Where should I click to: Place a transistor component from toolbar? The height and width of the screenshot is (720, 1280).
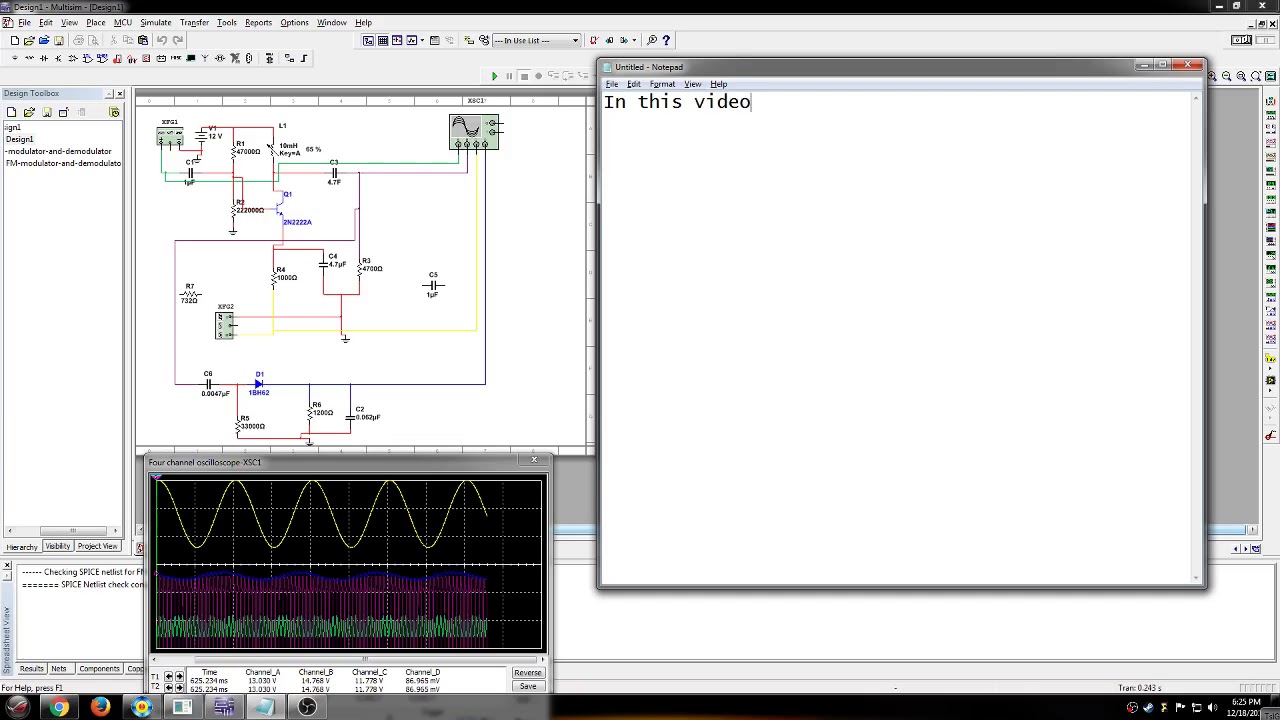pos(58,58)
